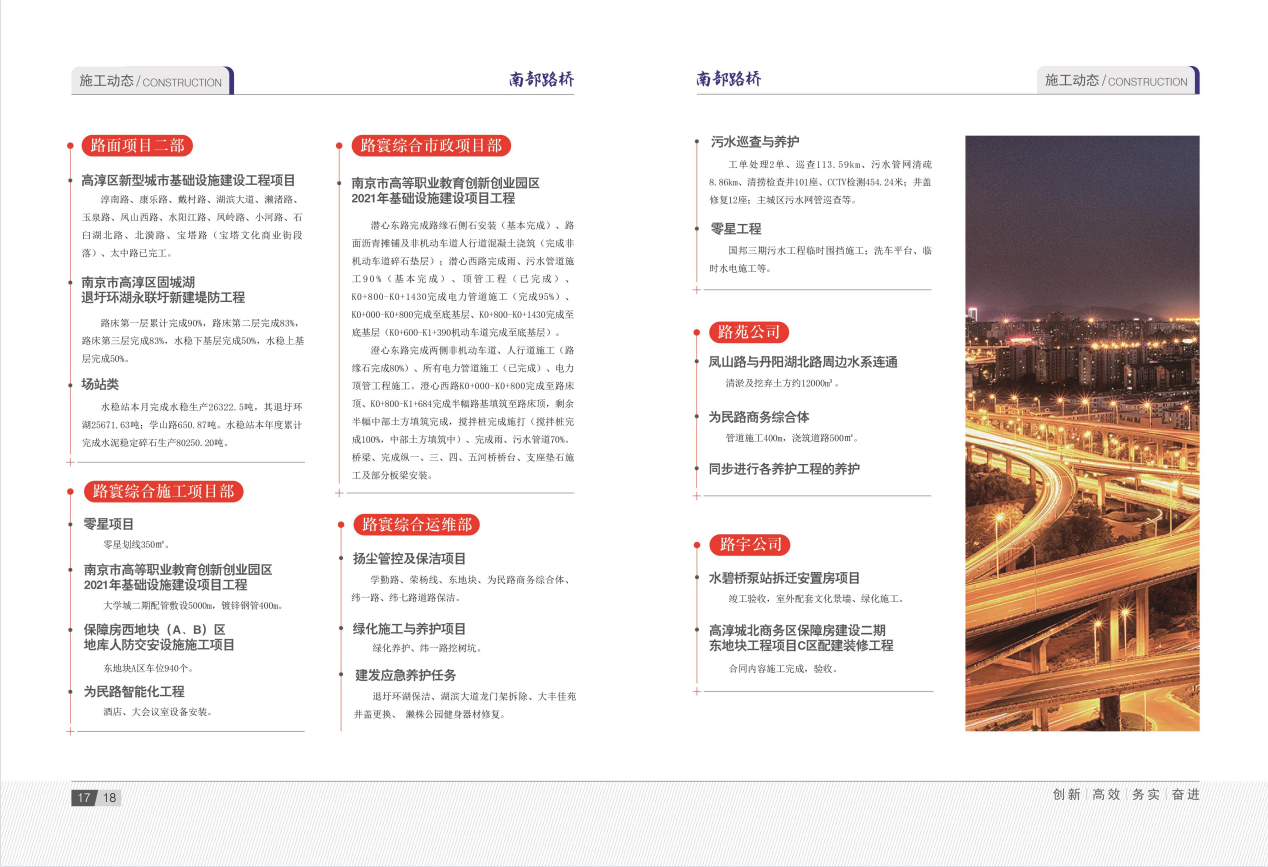This screenshot has height=867, width=1268.
Task: Click the footer word 创新
Action: pyautogui.click(x=1066, y=794)
